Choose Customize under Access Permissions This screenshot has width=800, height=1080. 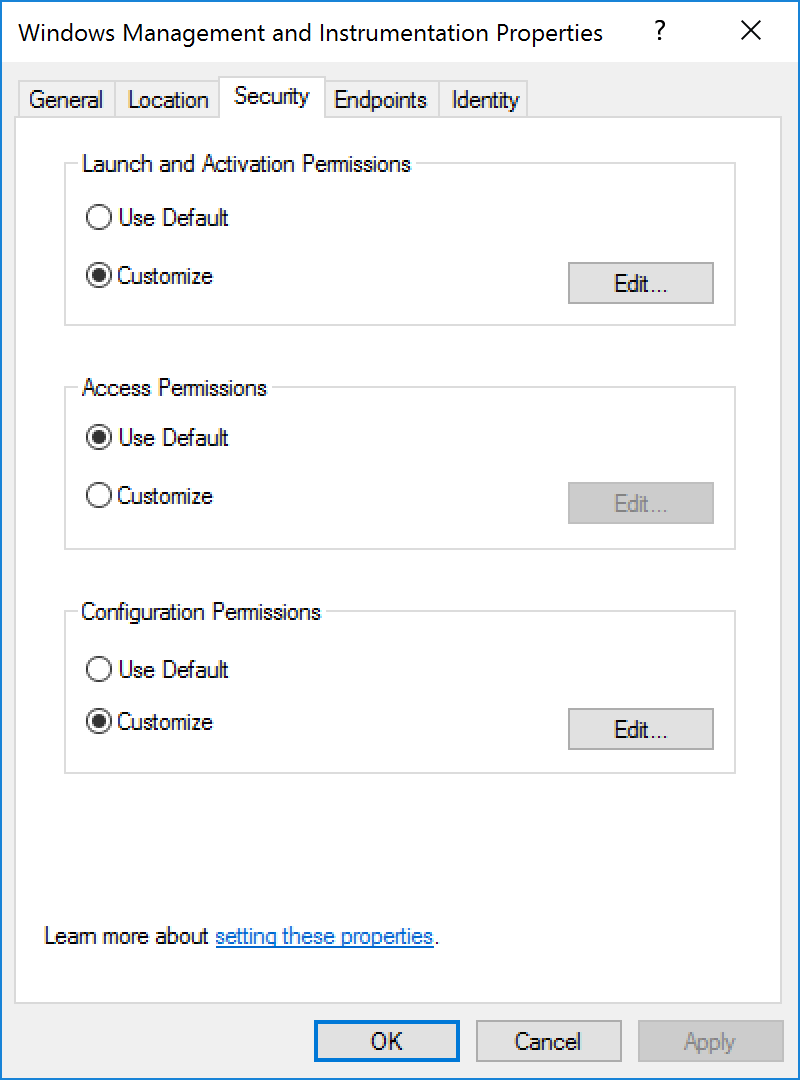99,496
